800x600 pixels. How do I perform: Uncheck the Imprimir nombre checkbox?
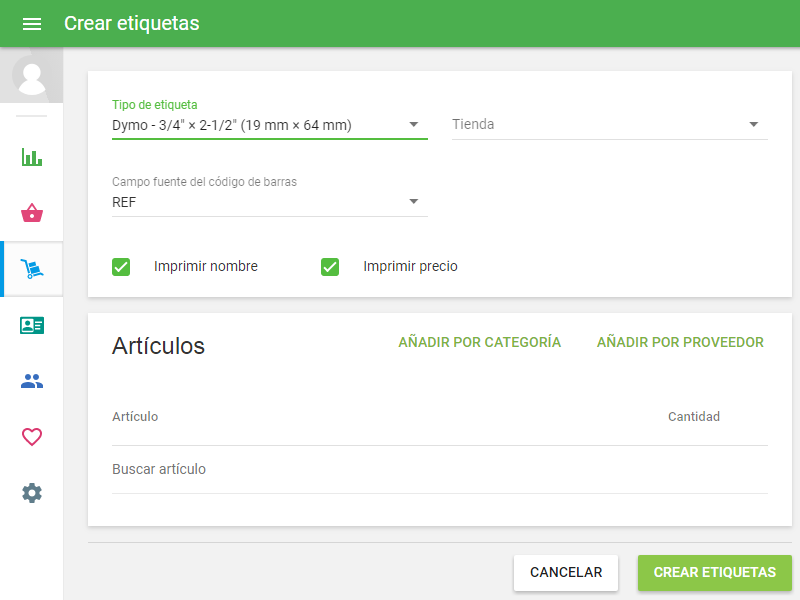[x=121, y=267]
